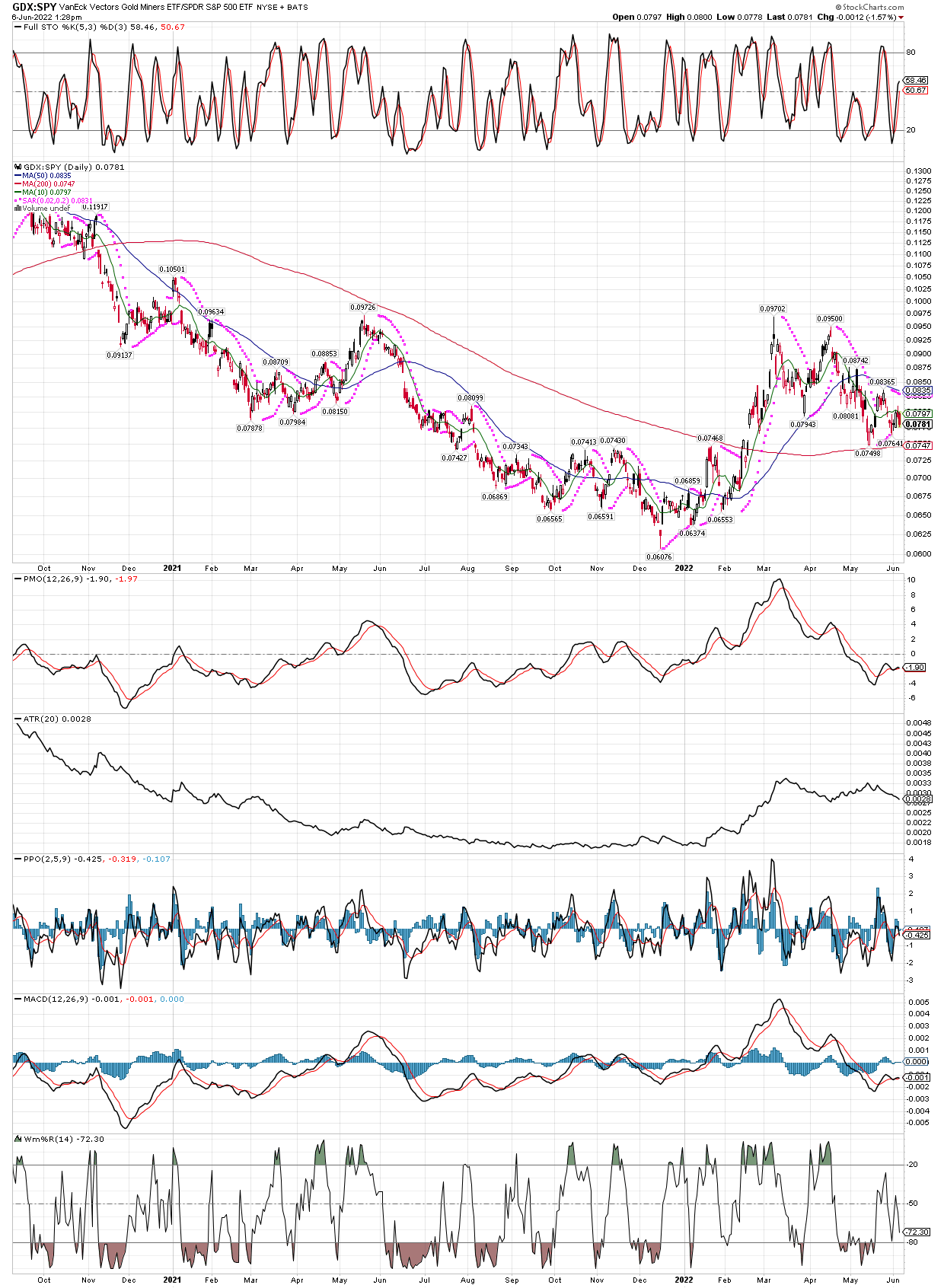Click the "0.08709" price label

click(276, 362)
